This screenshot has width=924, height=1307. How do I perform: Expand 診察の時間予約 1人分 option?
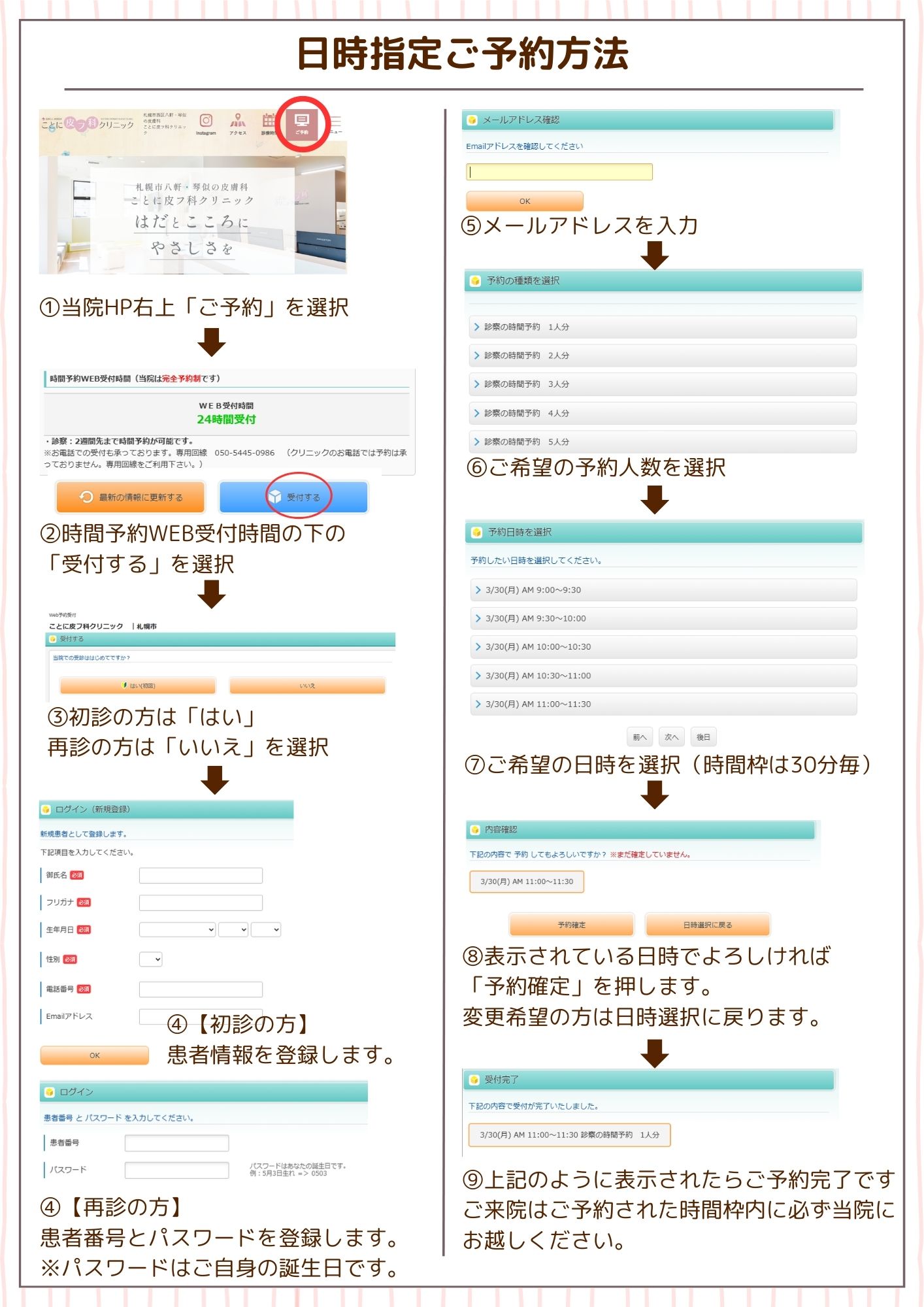(x=662, y=327)
